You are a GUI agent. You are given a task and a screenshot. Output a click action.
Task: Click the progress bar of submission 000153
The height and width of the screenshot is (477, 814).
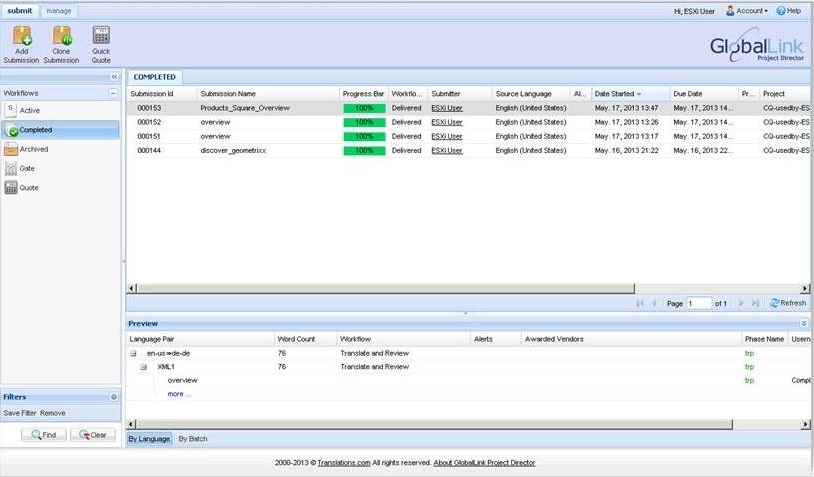[x=364, y=108]
